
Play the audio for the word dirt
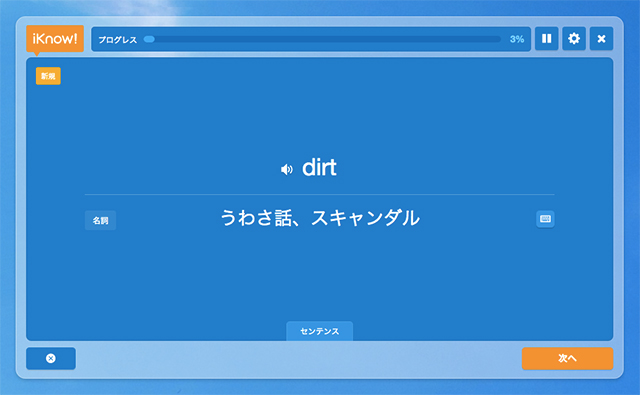point(287,169)
